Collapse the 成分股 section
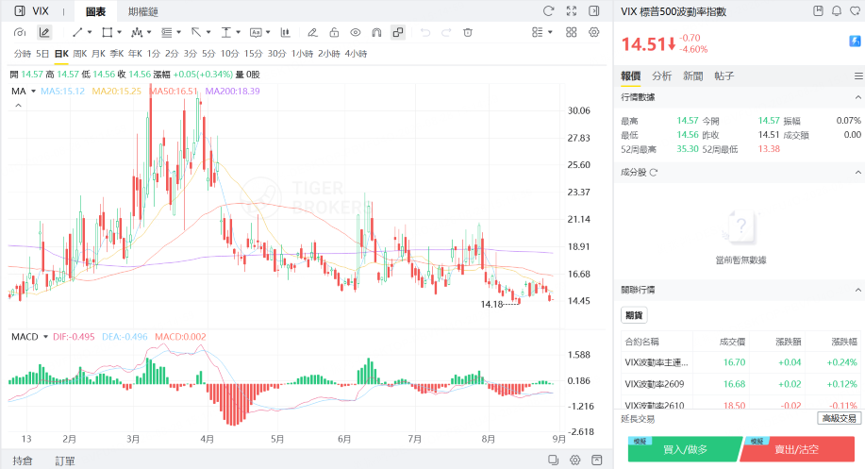The image size is (865, 469). 858,173
